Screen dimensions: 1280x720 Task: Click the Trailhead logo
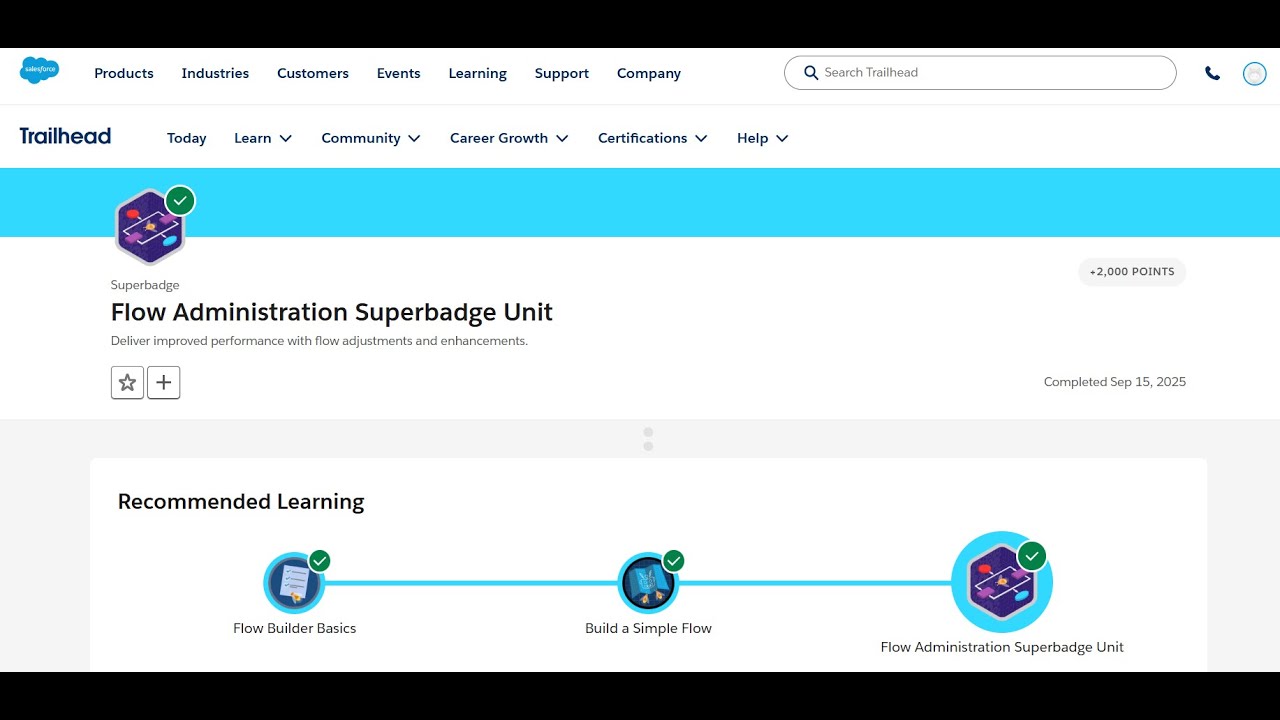tap(65, 136)
